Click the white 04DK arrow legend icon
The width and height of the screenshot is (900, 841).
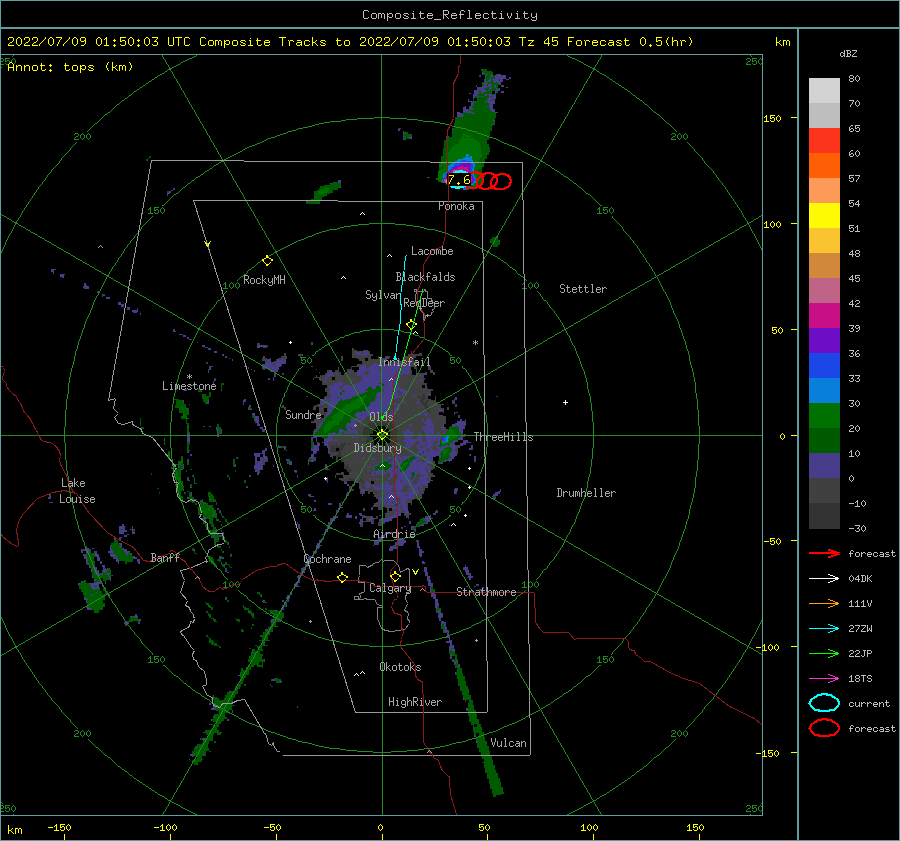pos(824,579)
